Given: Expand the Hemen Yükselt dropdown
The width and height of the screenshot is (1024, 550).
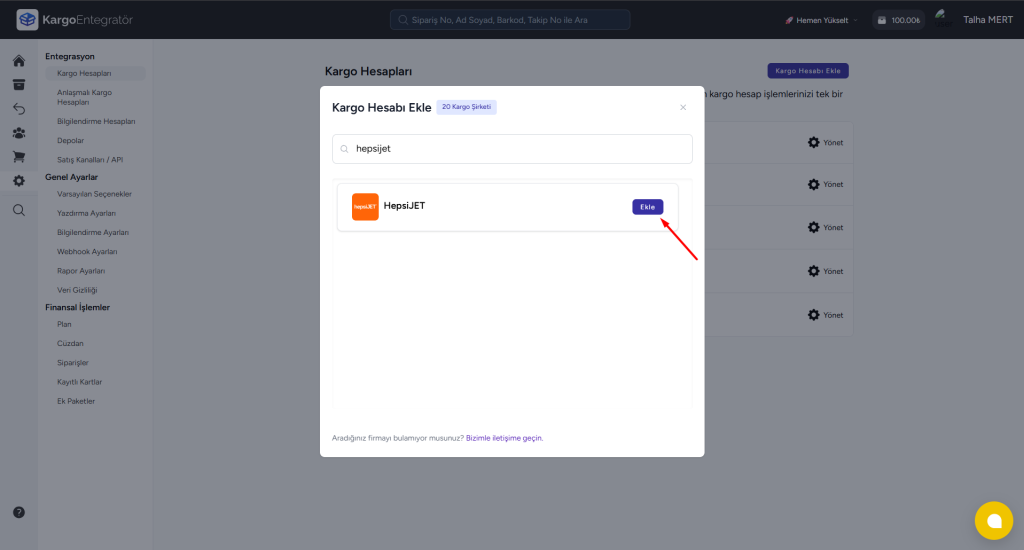Looking at the screenshot, I should point(822,20).
